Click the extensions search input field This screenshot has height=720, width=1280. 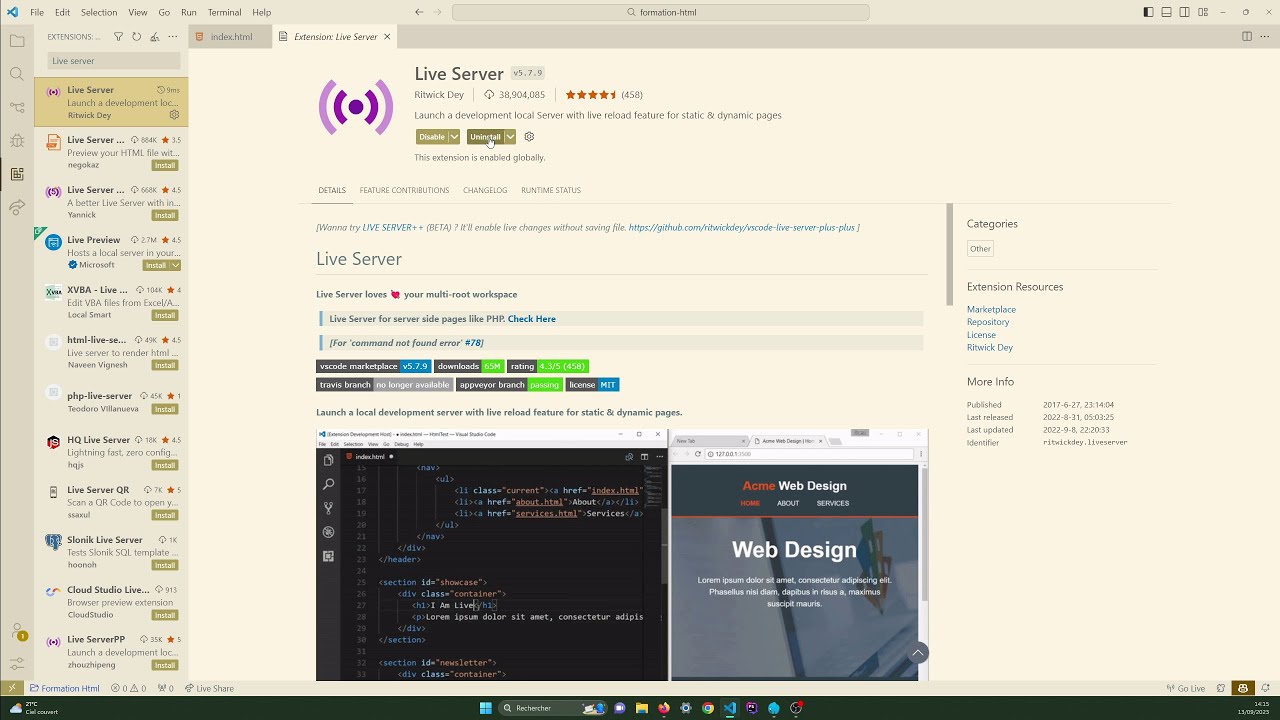[114, 61]
